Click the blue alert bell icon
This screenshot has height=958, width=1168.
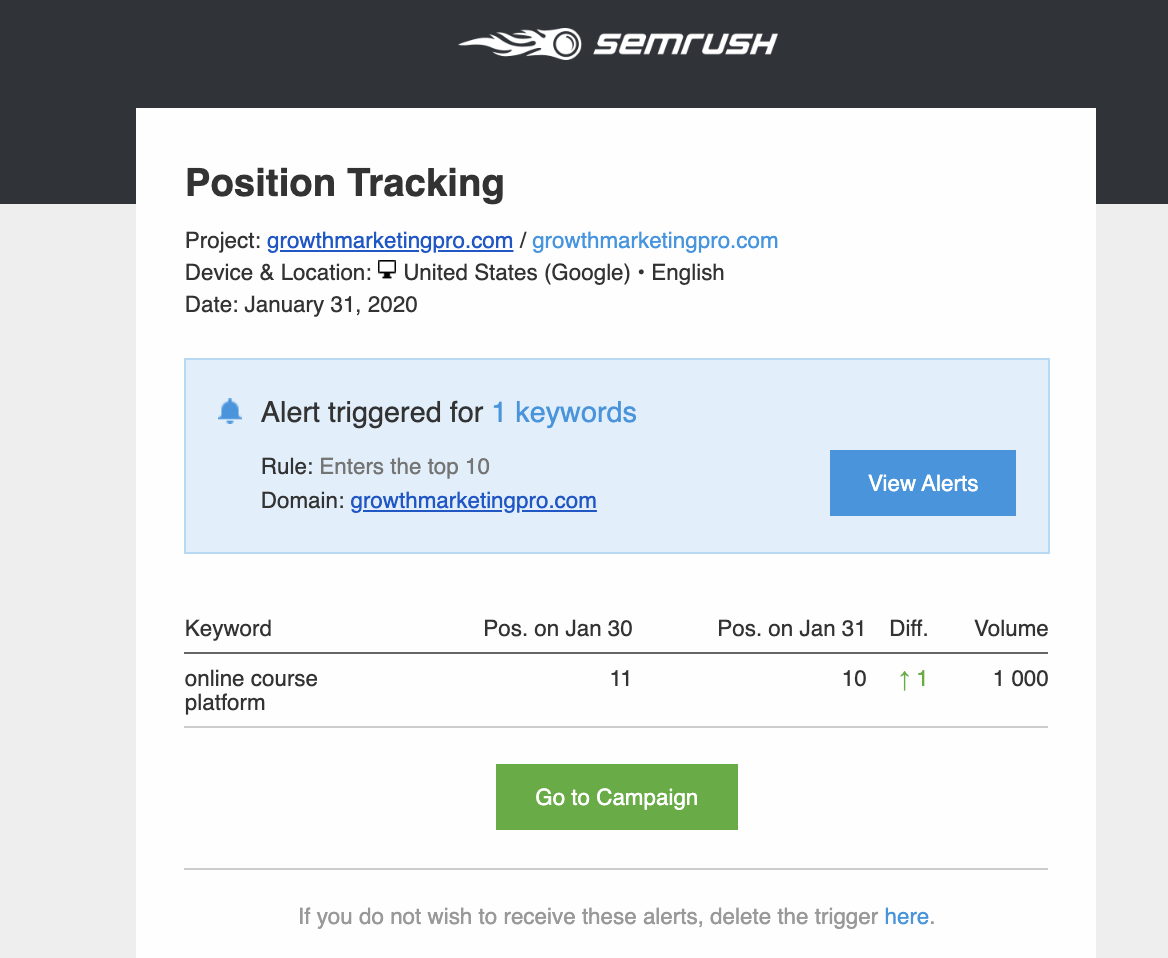pos(230,411)
